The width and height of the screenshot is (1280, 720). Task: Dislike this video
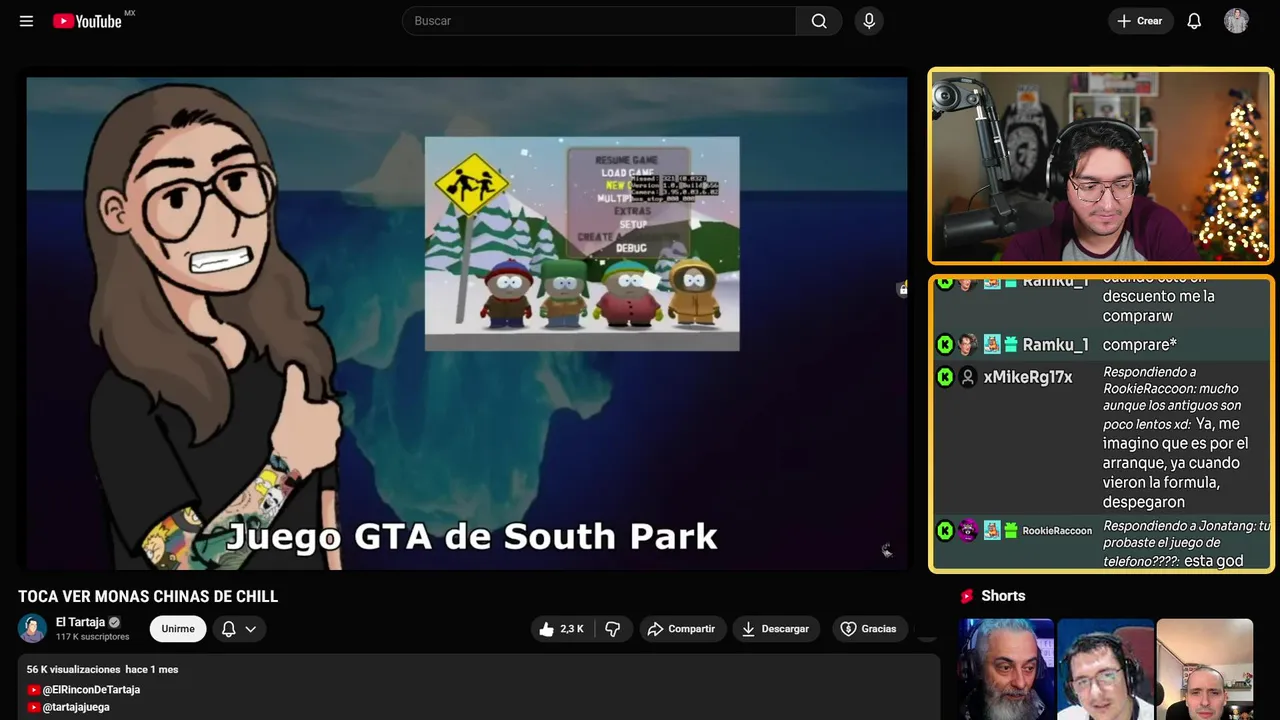[613, 629]
